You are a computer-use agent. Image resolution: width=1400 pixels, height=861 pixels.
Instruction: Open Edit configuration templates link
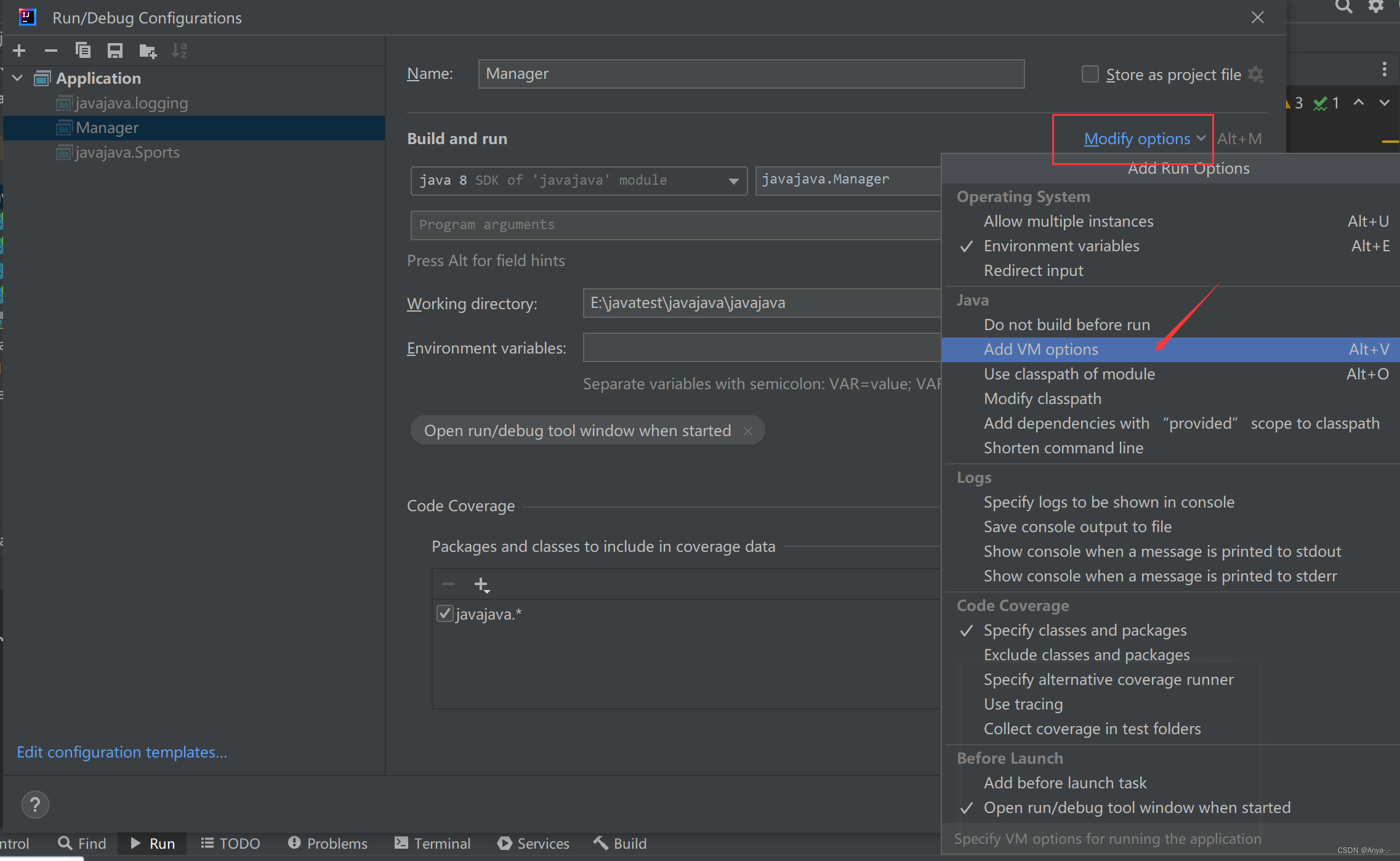coord(122,752)
